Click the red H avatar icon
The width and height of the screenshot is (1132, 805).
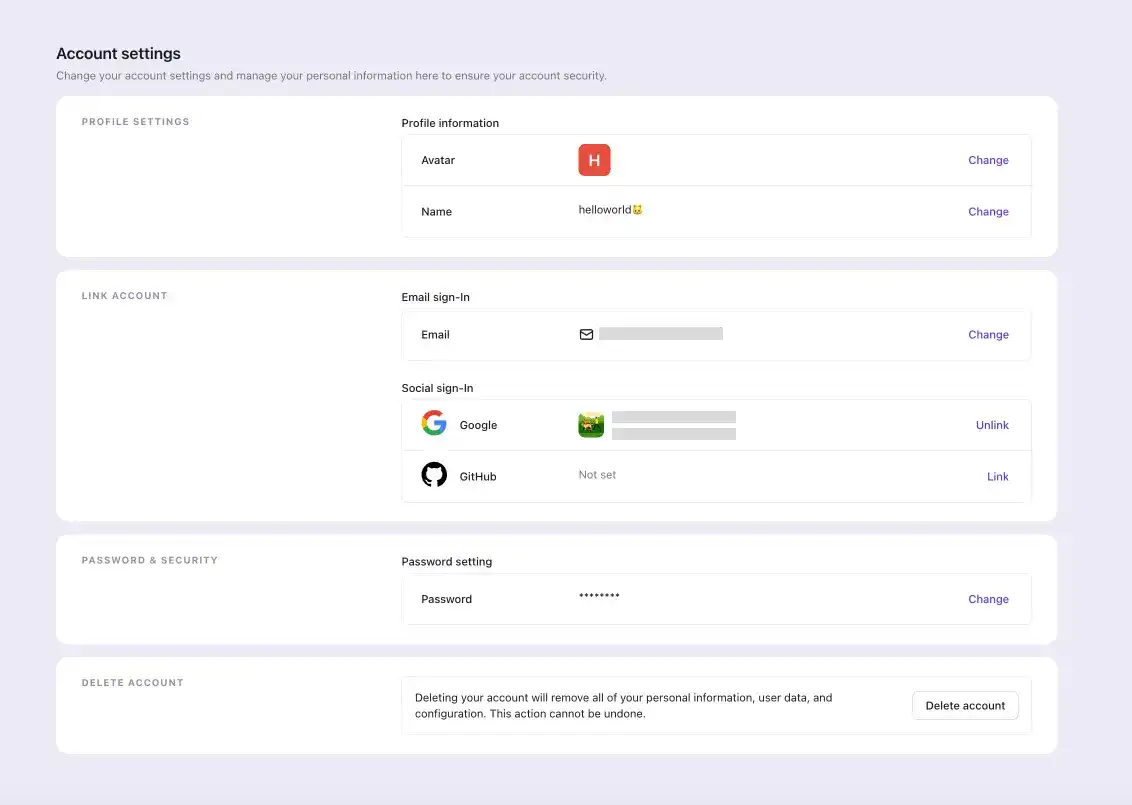[x=594, y=160]
